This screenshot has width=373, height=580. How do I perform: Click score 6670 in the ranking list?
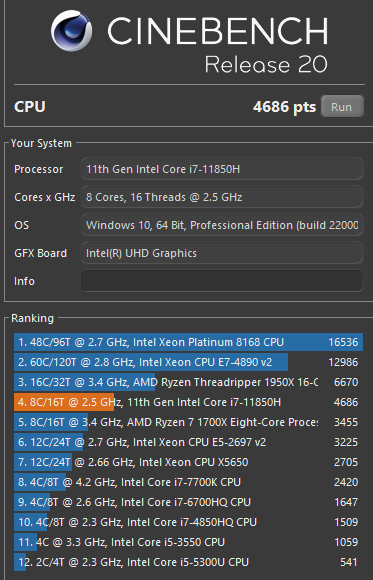click(x=346, y=382)
